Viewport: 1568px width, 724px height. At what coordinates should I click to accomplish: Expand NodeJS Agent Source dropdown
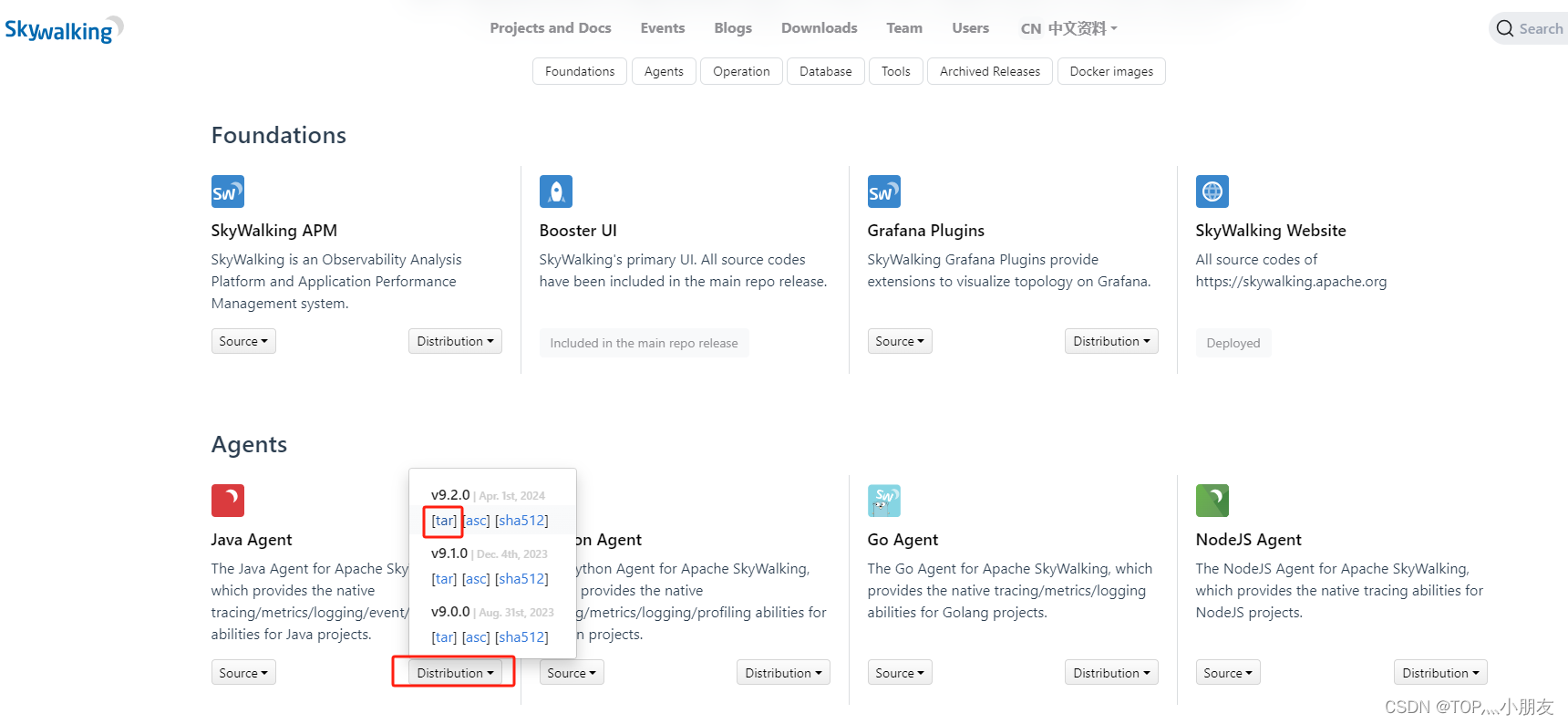tap(1228, 673)
